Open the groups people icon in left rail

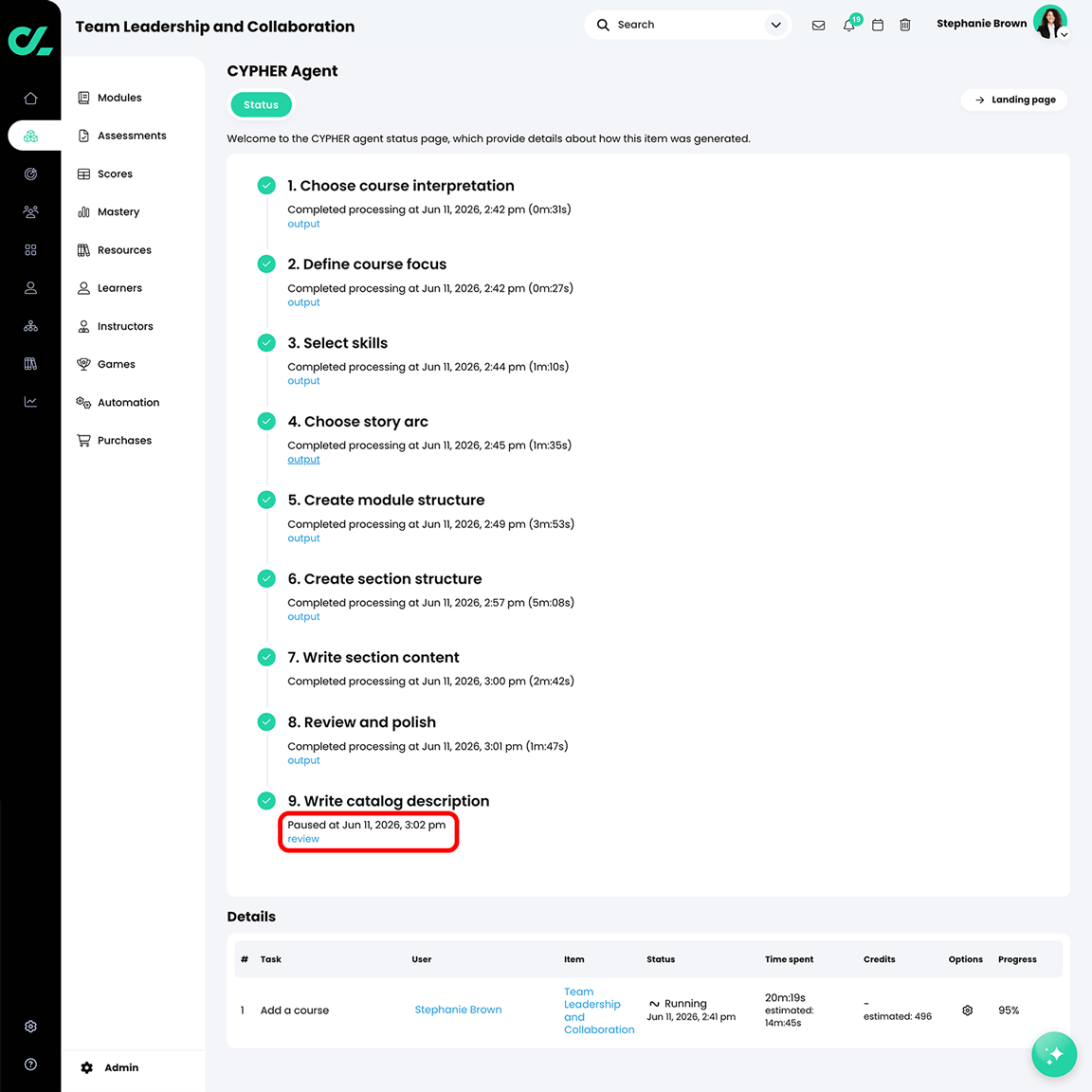click(x=30, y=211)
